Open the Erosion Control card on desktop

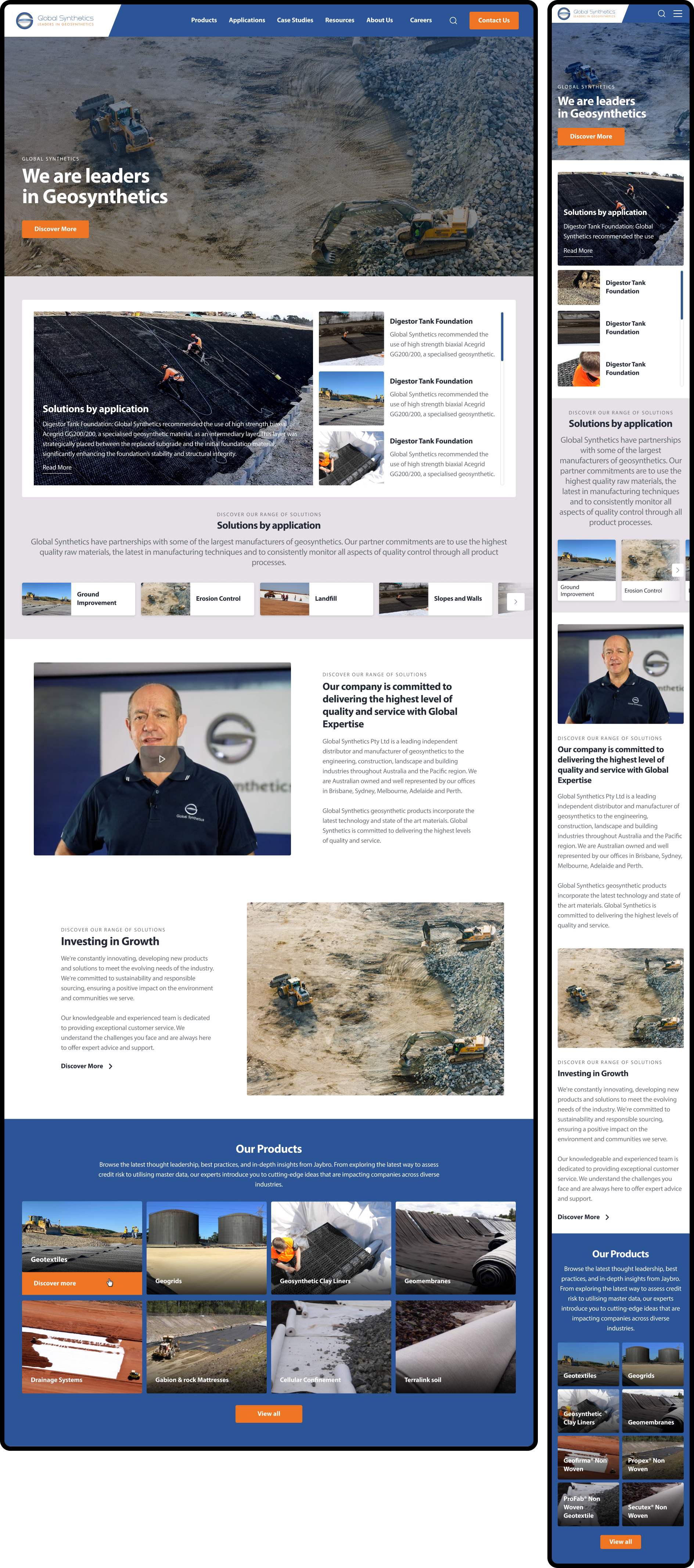click(197, 598)
